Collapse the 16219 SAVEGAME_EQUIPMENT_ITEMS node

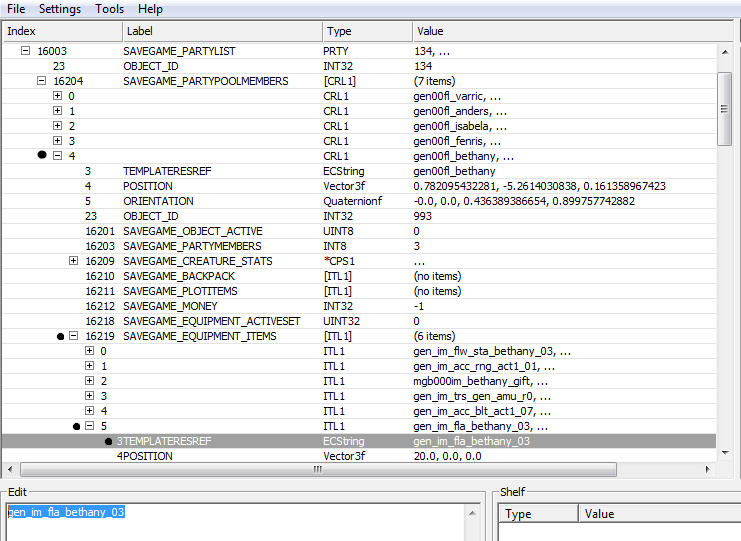point(73,336)
